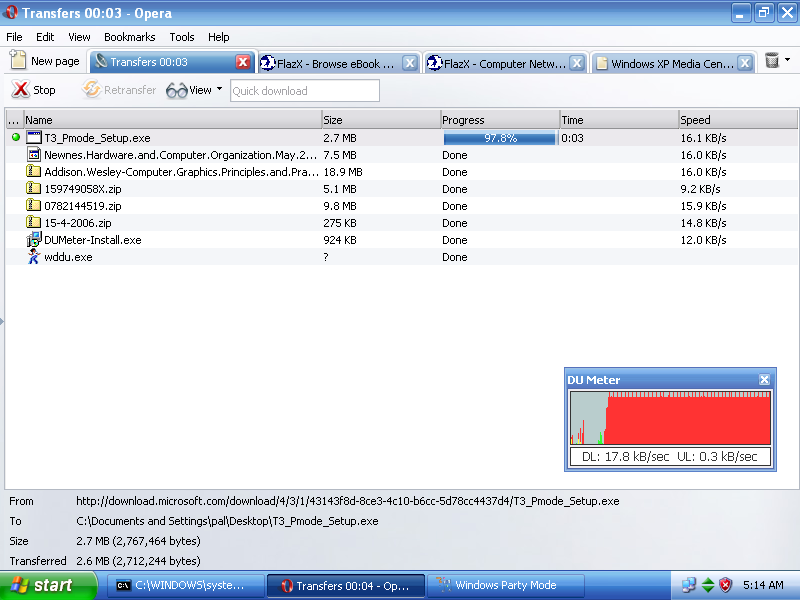This screenshot has height=600, width=800.
Task: Click the T3_Pmode_Setup.exe file icon
Action: pyautogui.click(x=33, y=138)
